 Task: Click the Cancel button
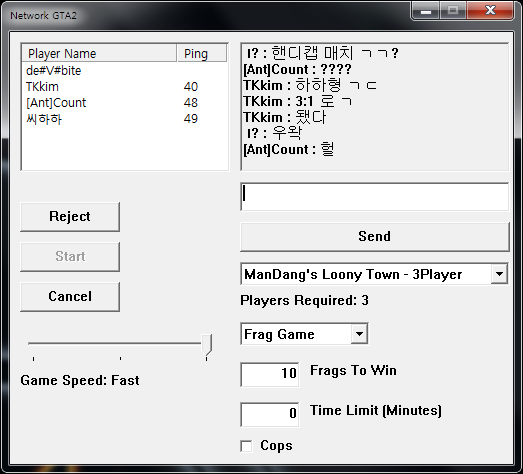70,297
